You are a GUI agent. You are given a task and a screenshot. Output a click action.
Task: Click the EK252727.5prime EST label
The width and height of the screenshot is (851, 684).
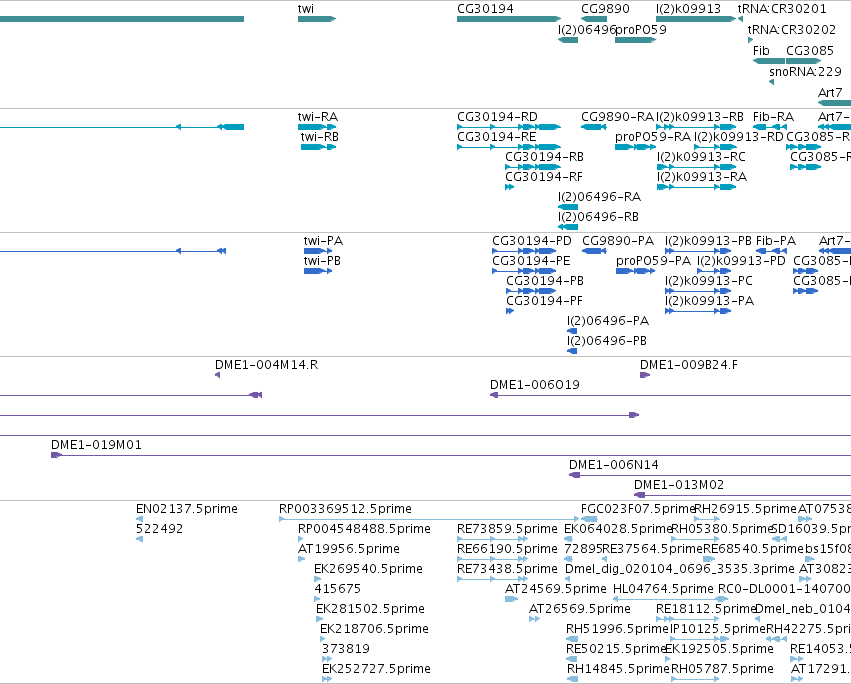pos(376,669)
